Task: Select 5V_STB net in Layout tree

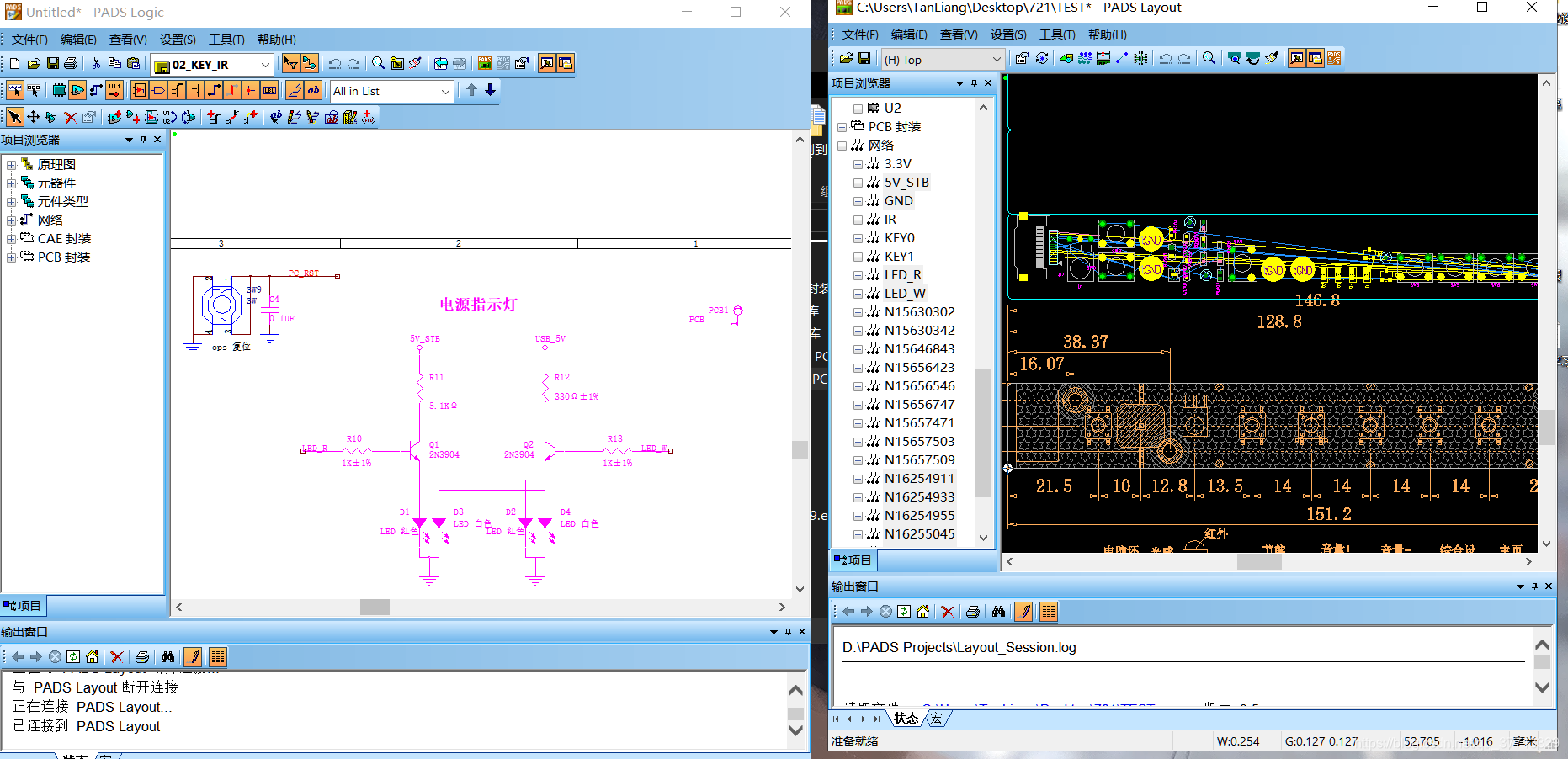Action: [906, 183]
